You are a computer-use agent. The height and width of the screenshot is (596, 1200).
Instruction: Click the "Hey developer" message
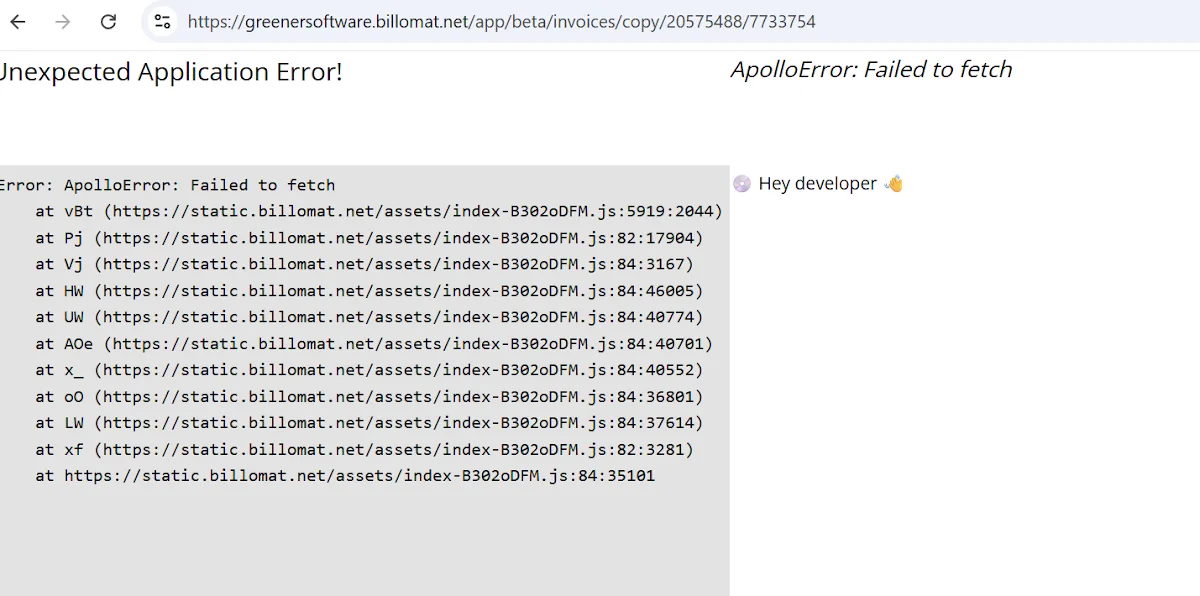[817, 183]
